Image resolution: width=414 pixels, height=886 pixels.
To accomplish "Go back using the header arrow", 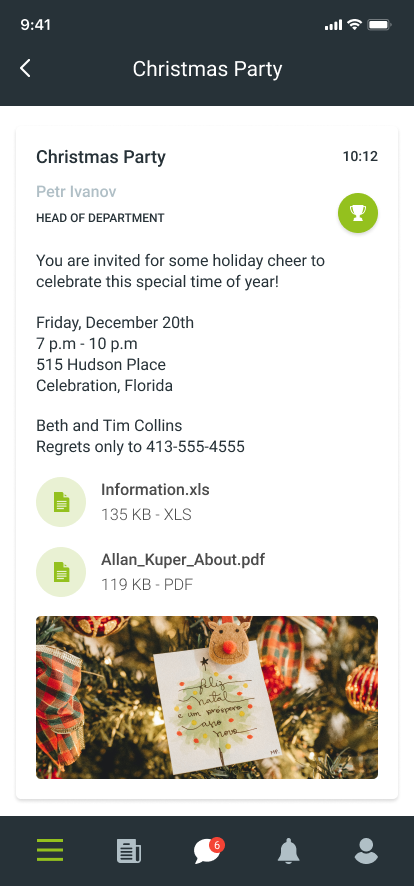I will click(x=25, y=68).
